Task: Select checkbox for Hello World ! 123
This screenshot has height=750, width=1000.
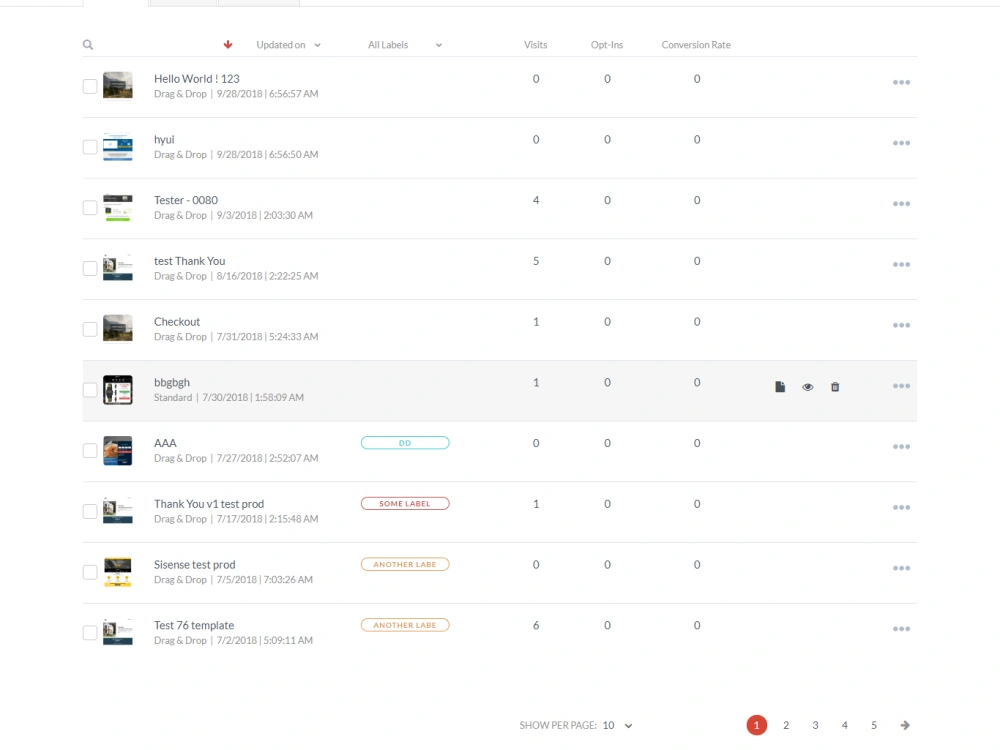Action: tap(90, 86)
